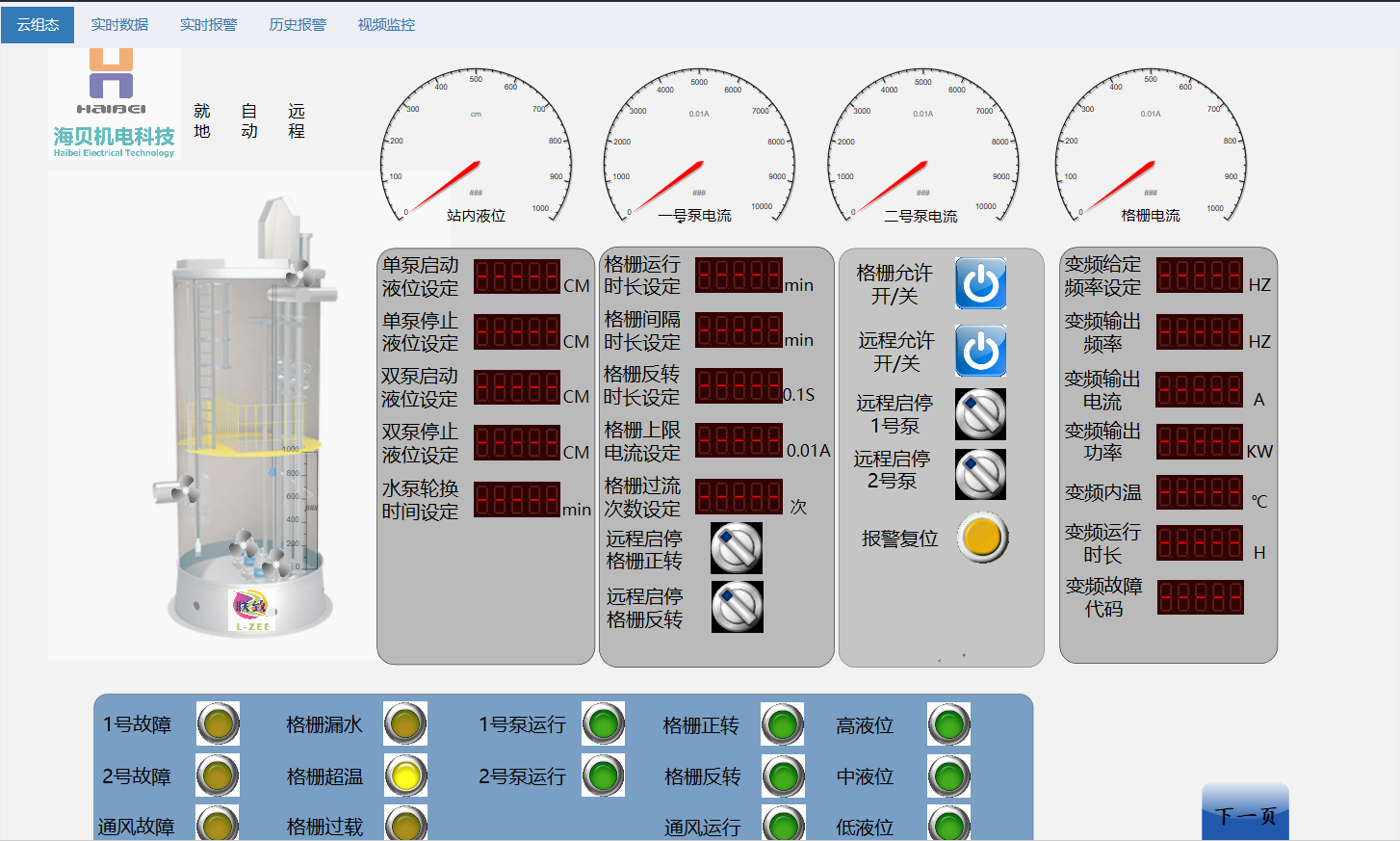Viewport: 1400px width, 841px height.
Task: Switch to the 历史报警 tab
Action: (298, 24)
